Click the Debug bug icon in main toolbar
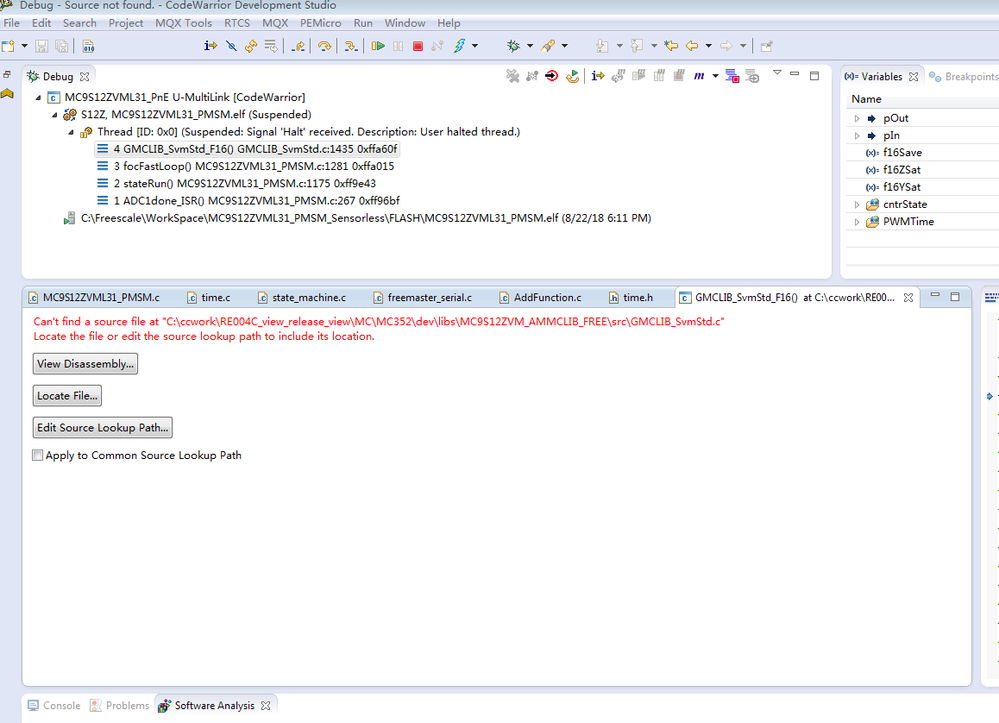The height and width of the screenshot is (723, 999). (x=513, y=46)
